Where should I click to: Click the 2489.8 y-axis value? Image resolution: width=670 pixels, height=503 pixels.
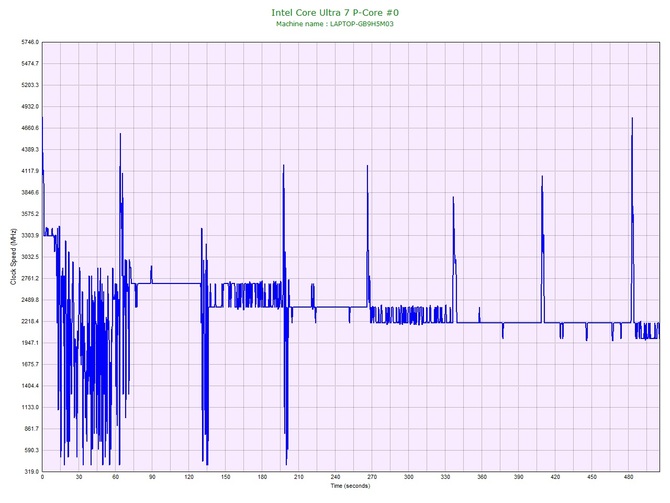pos(30,300)
